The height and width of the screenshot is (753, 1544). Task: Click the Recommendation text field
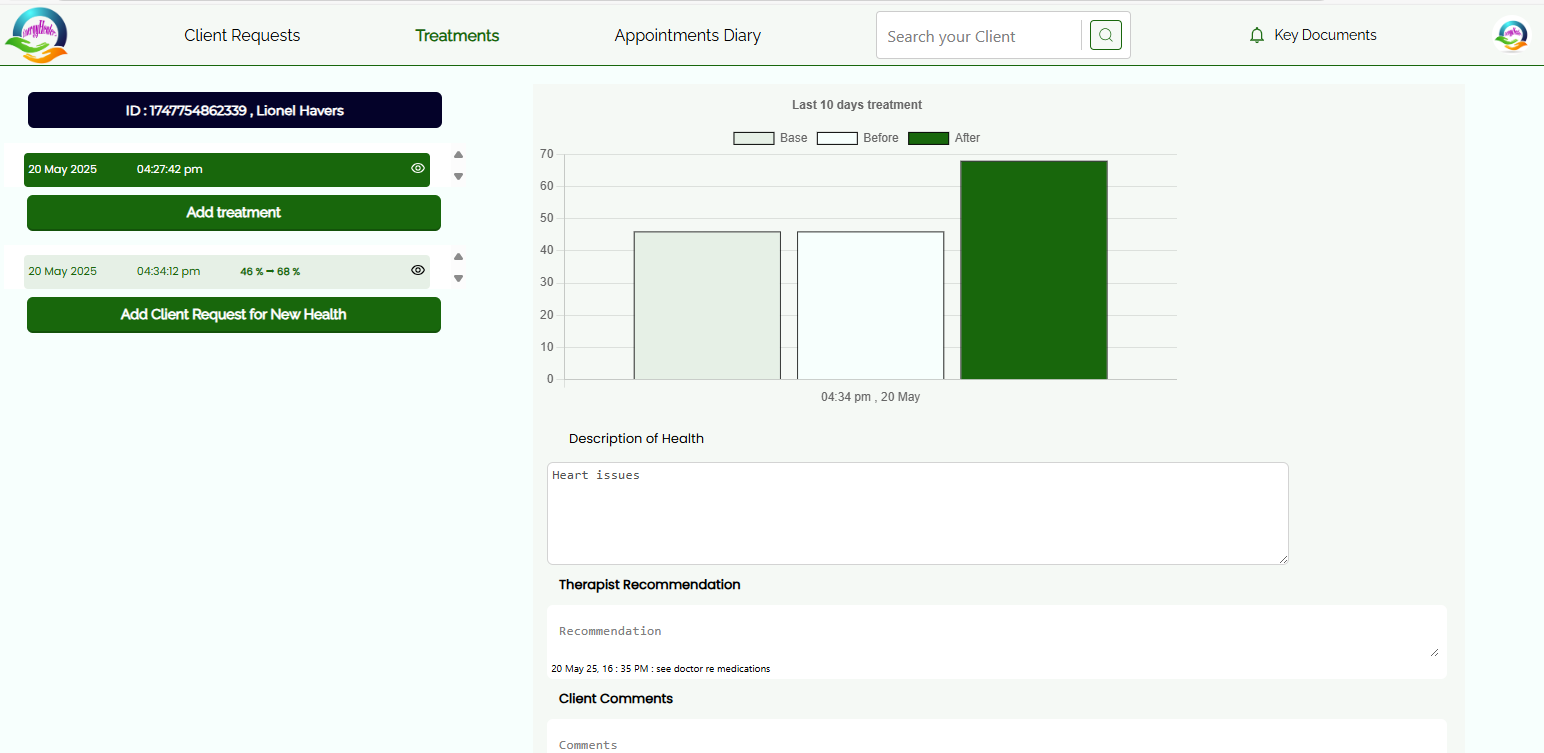pyautogui.click(x=997, y=632)
